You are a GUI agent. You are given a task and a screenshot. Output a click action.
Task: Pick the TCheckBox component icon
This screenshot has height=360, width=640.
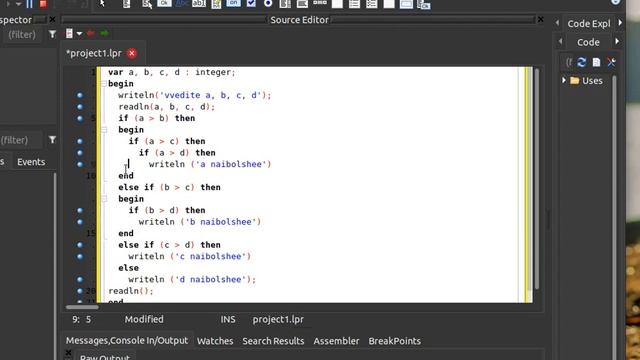251,4
